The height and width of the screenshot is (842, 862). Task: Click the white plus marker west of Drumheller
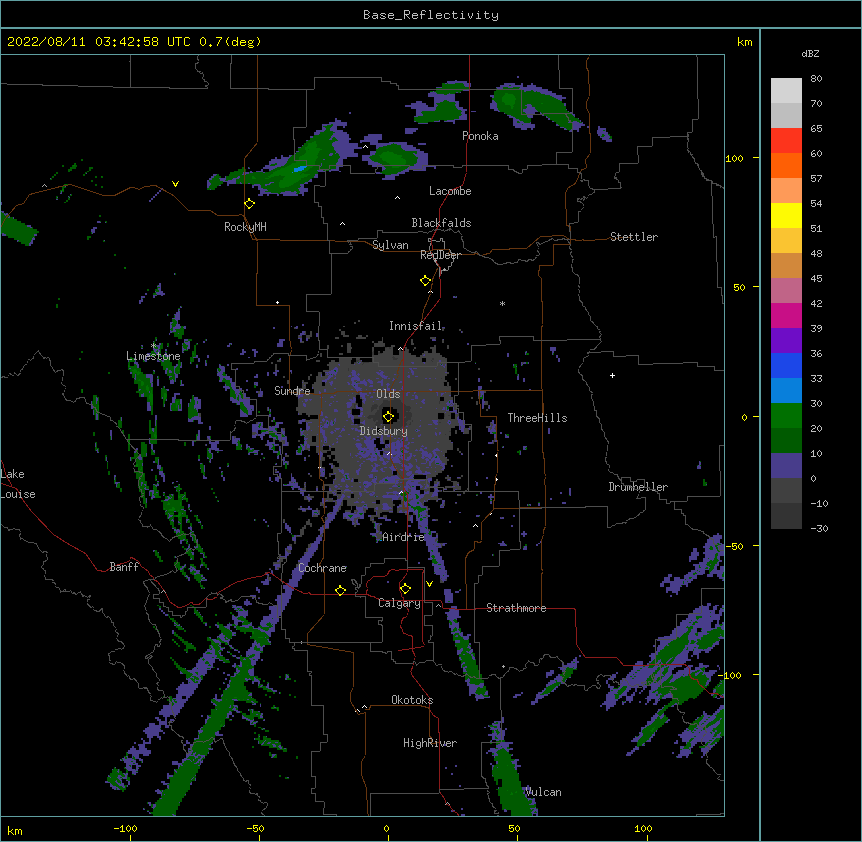coord(612,375)
